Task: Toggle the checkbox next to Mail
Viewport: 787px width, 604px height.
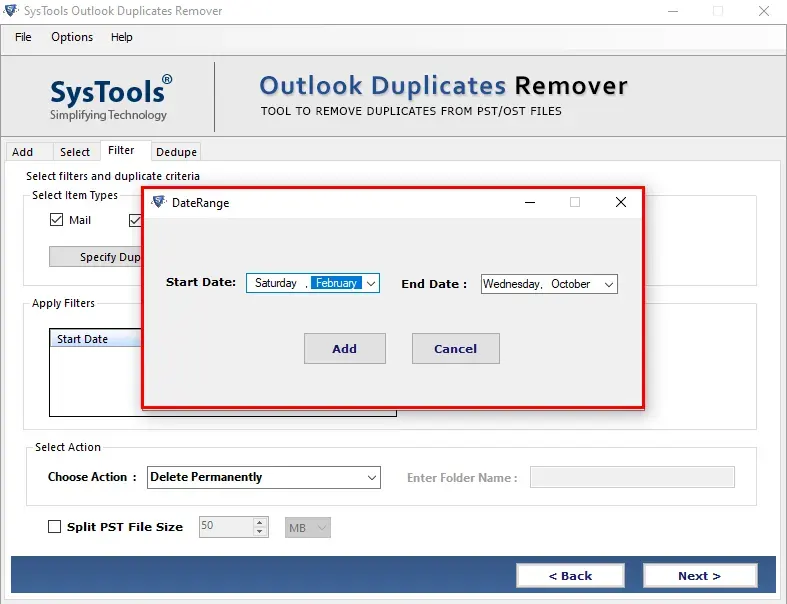Action: click(x=135, y=220)
